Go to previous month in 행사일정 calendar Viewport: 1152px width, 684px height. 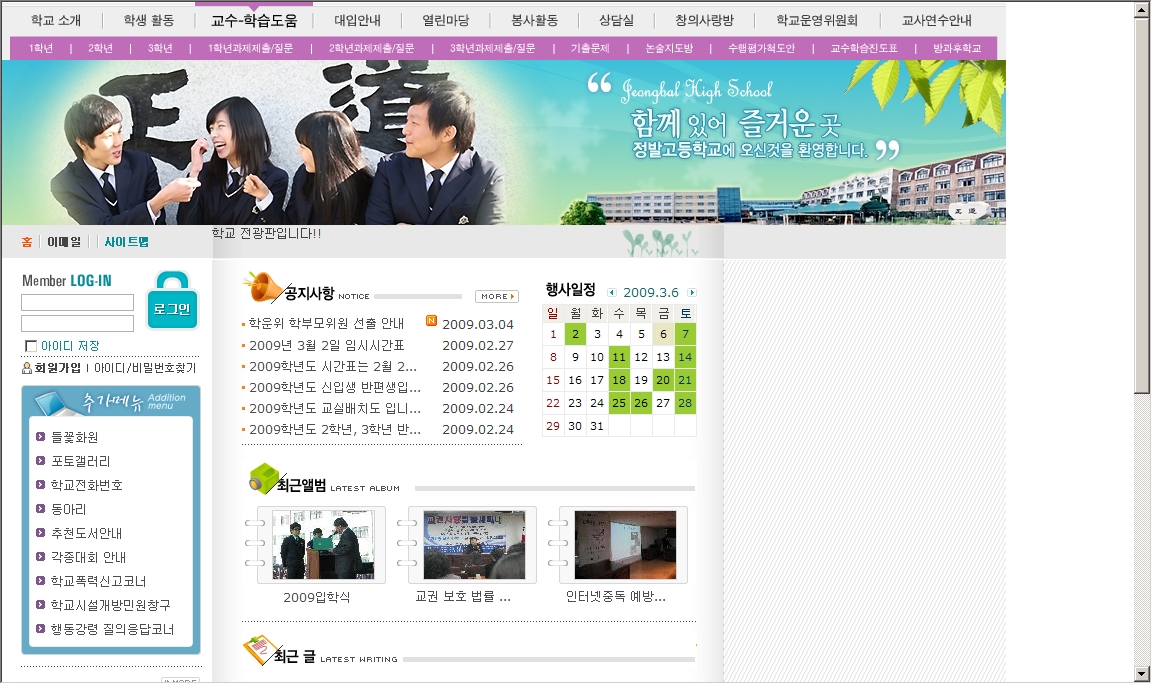[612, 293]
